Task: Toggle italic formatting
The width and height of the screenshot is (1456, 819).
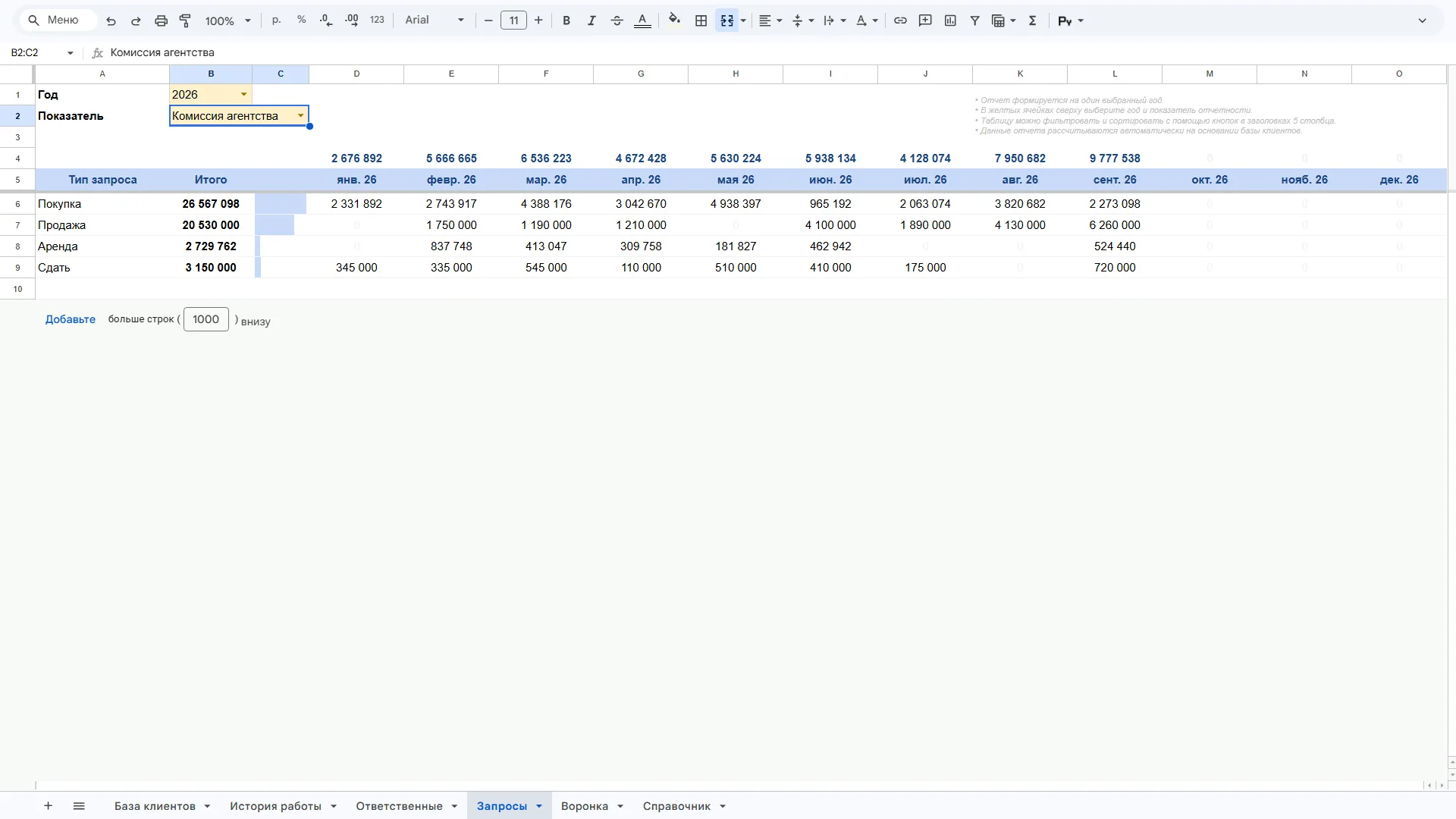Action: coord(591,20)
